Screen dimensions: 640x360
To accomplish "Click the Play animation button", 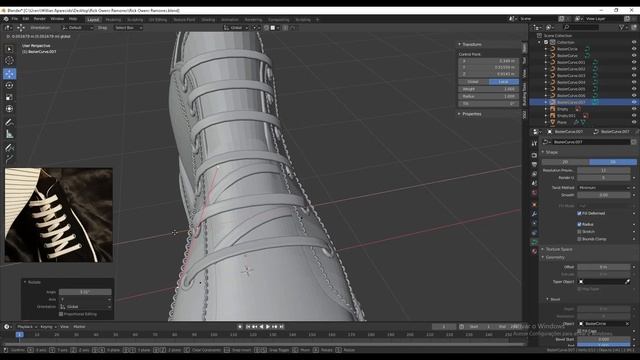I will [268, 327].
